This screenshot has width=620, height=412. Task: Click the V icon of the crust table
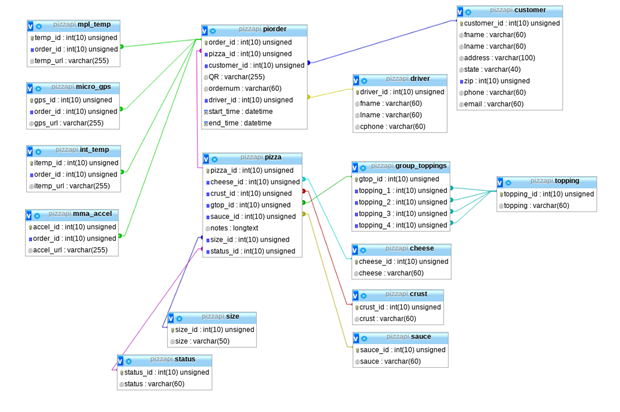[355, 296]
